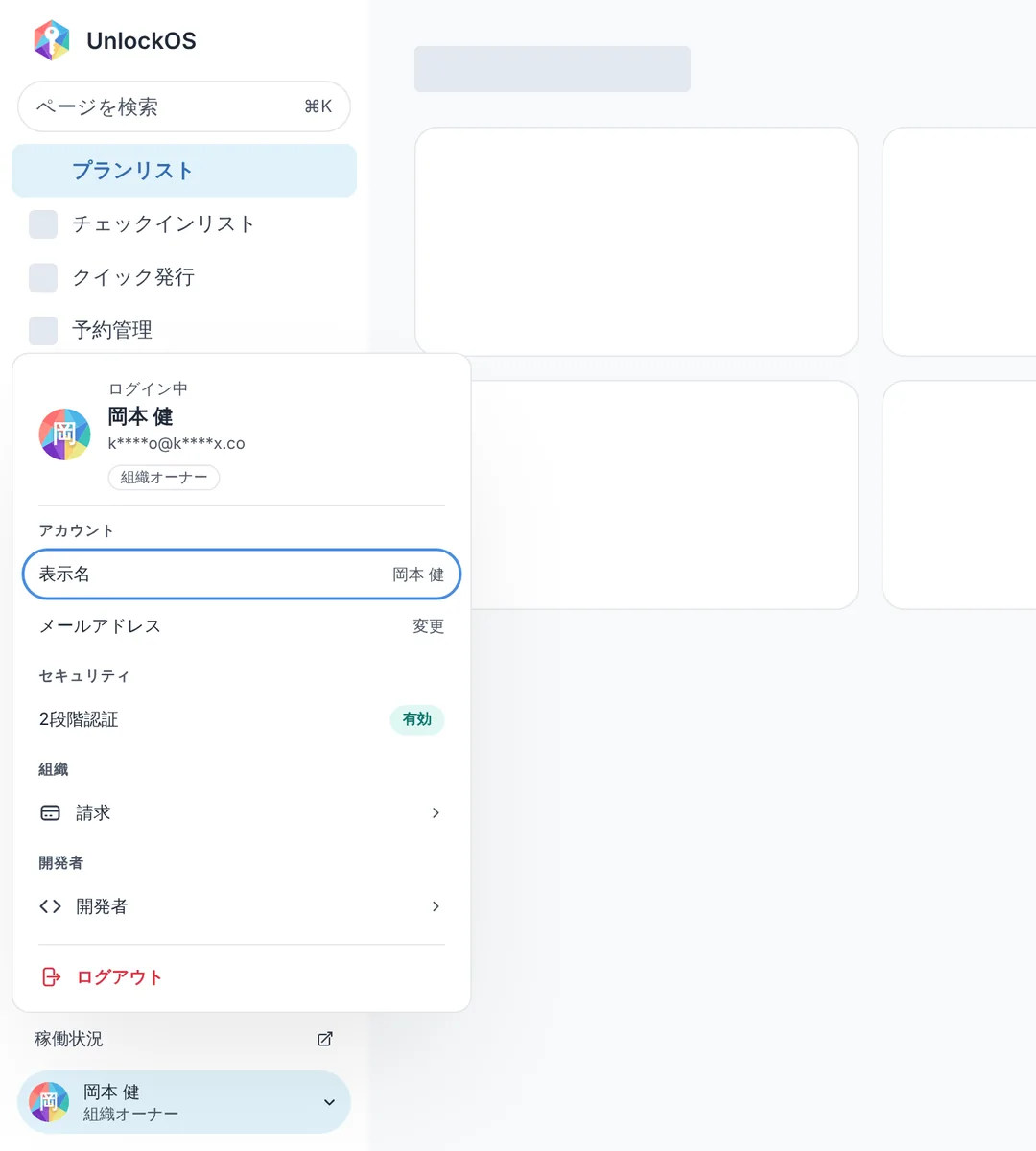The width and height of the screenshot is (1036, 1151).
Task: Focus the ページを検索 search field
Action: tap(184, 106)
